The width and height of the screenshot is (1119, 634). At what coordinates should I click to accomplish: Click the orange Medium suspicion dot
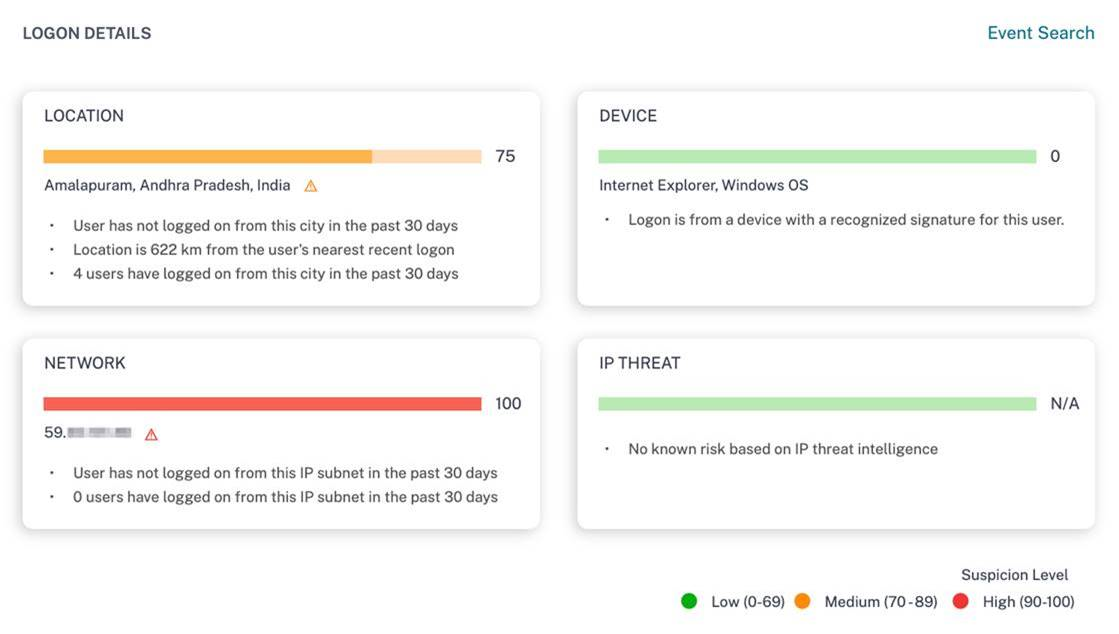[x=802, y=601]
